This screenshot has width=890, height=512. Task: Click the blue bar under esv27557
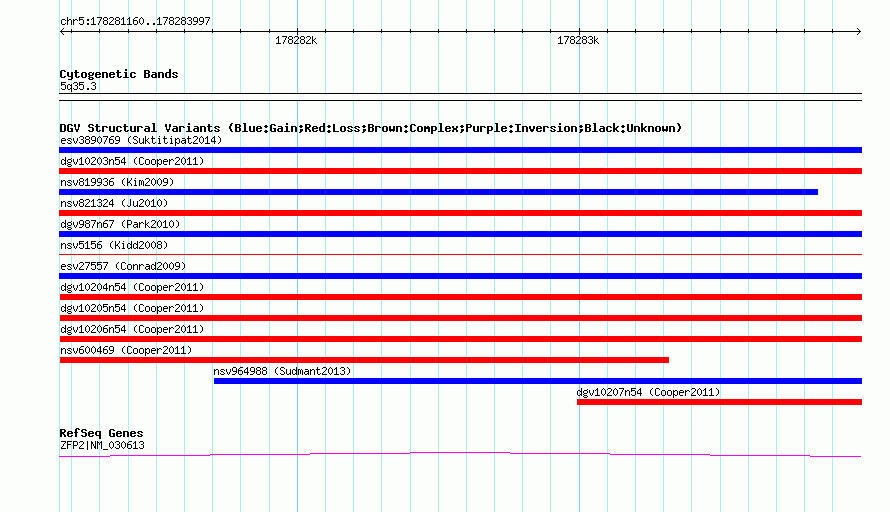460,276
